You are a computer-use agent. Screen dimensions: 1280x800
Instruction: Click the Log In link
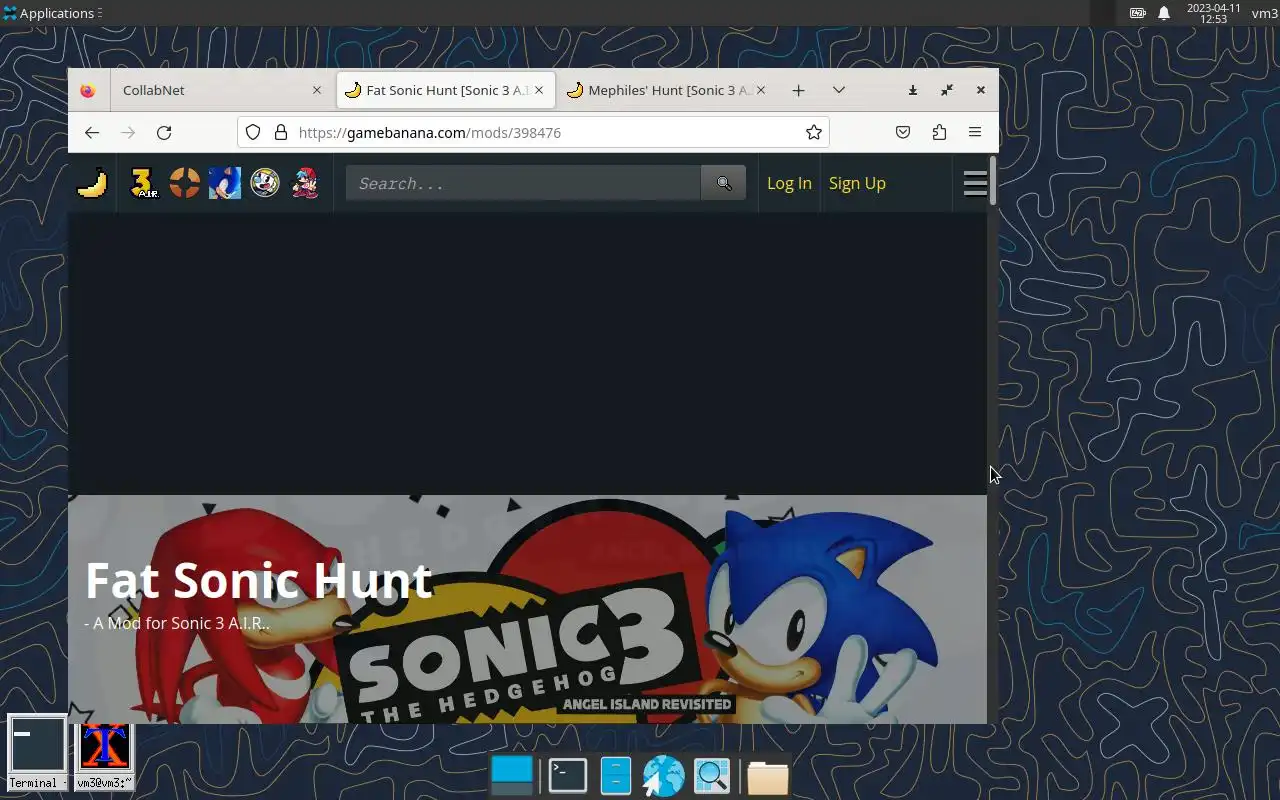tap(789, 183)
